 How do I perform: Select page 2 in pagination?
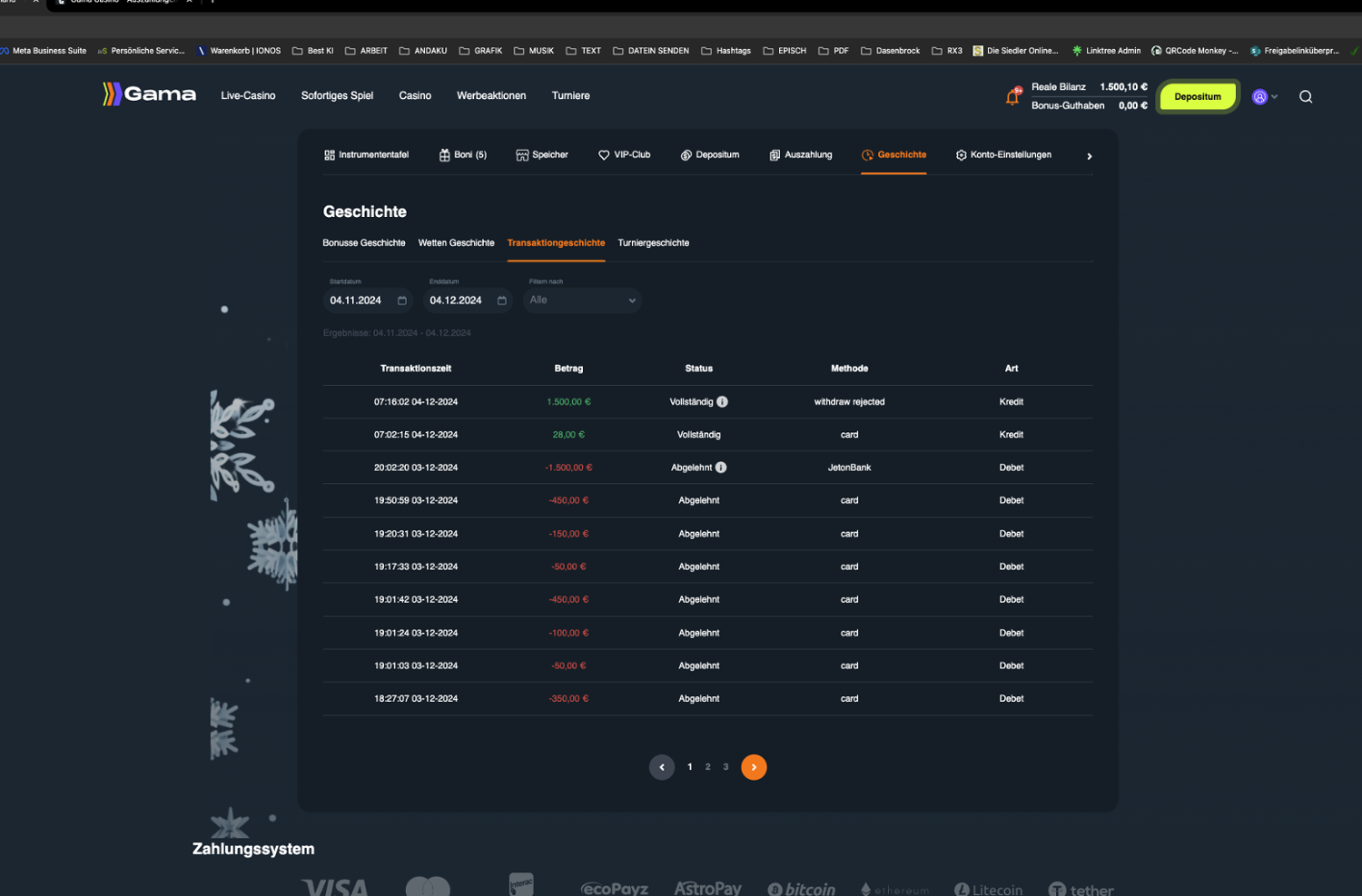[708, 767]
